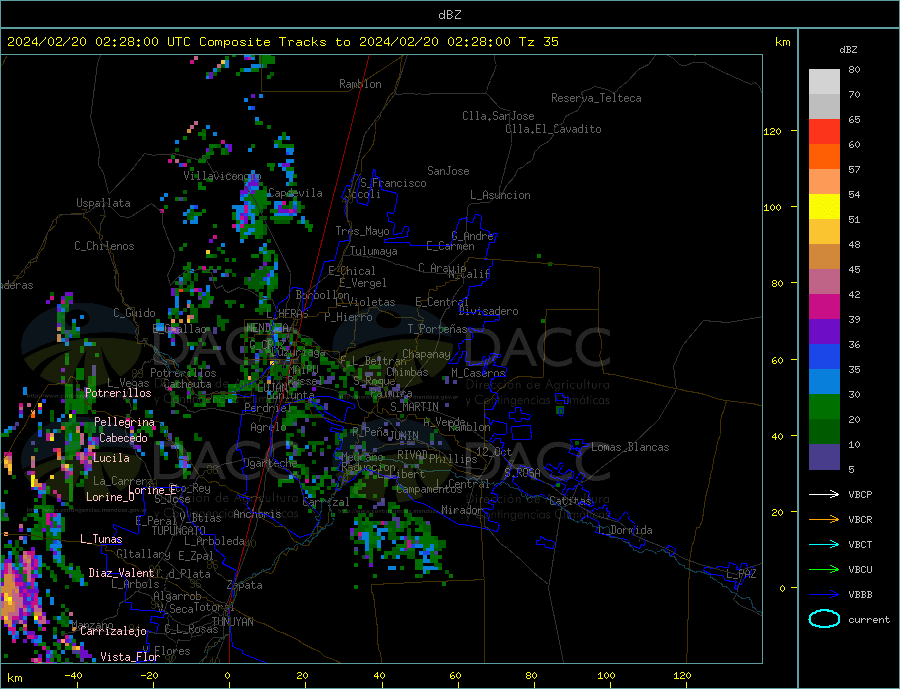Click the 120 tick on vertical km axis
Image resolution: width=900 pixels, height=689 pixels.
pos(773,131)
